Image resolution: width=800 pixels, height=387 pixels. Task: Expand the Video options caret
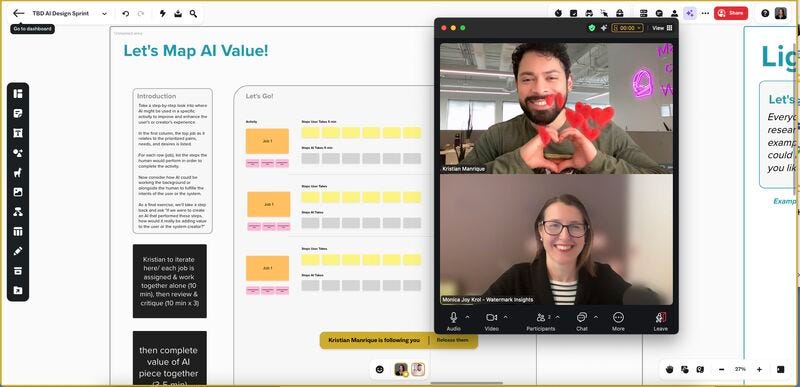(x=506, y=317)
